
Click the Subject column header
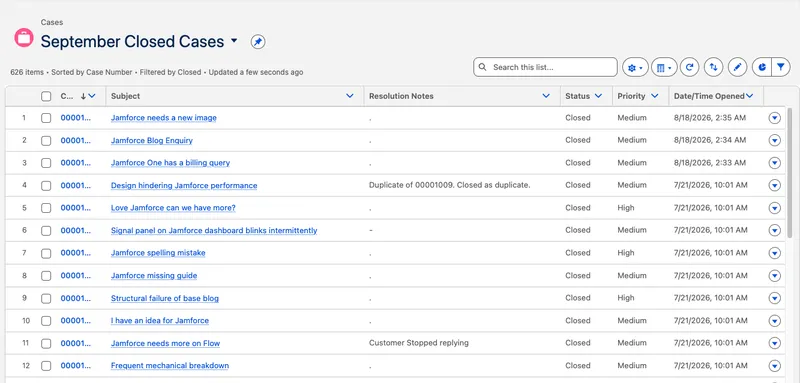[x=126, y=96]
